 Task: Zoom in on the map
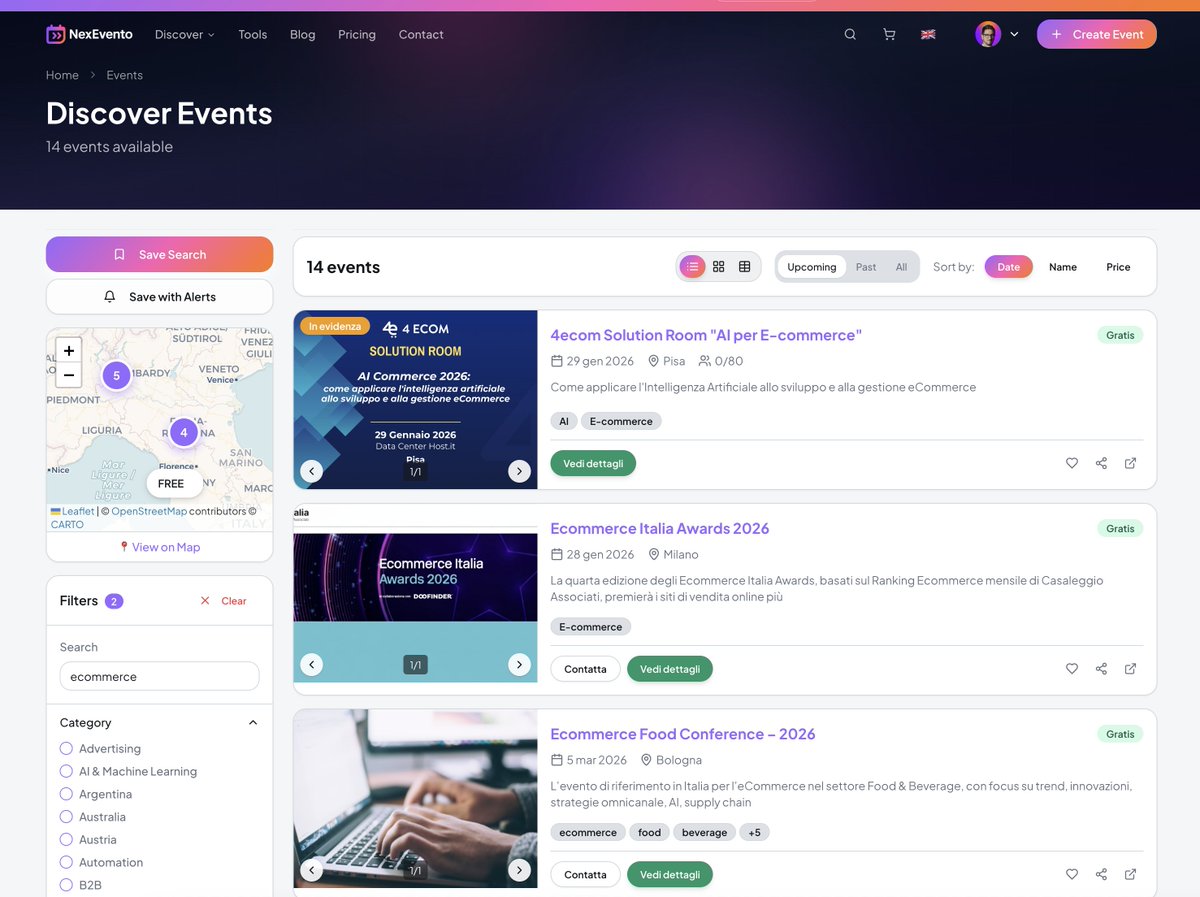tap(68, 351)
